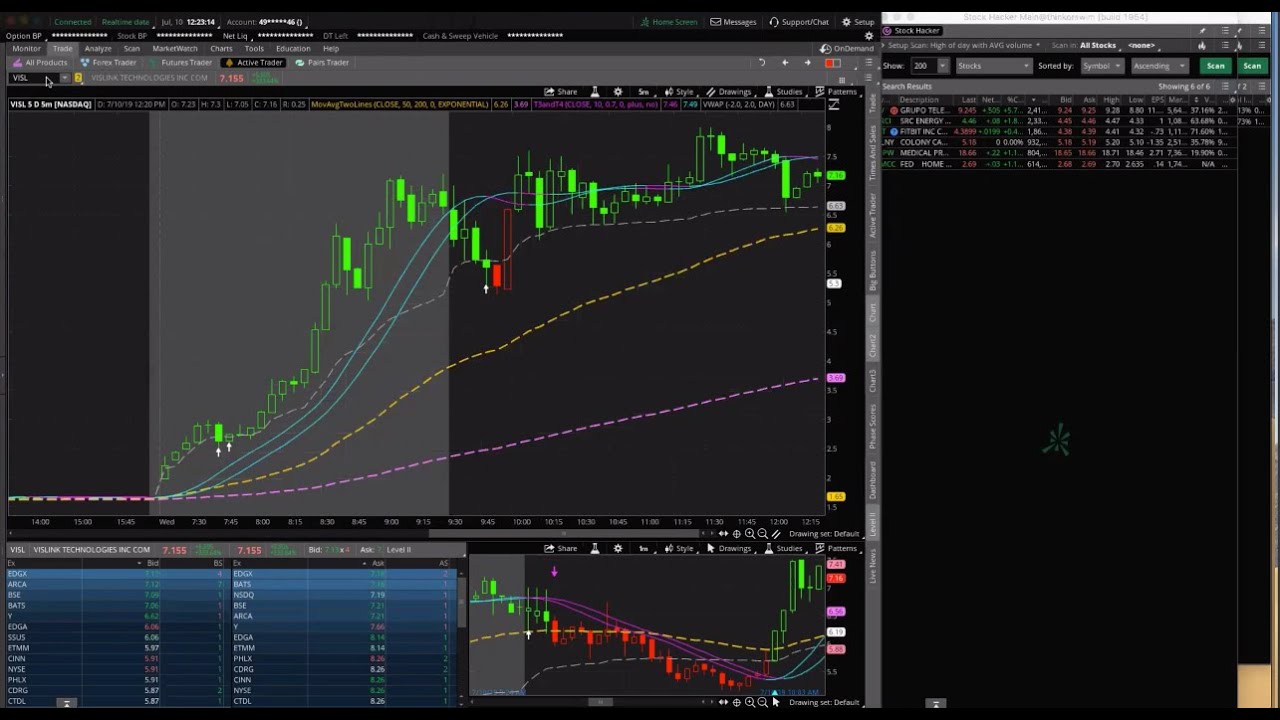Open chart settings gear on the upper chart
Screen dimensions: 1280x720
[617, 91]
